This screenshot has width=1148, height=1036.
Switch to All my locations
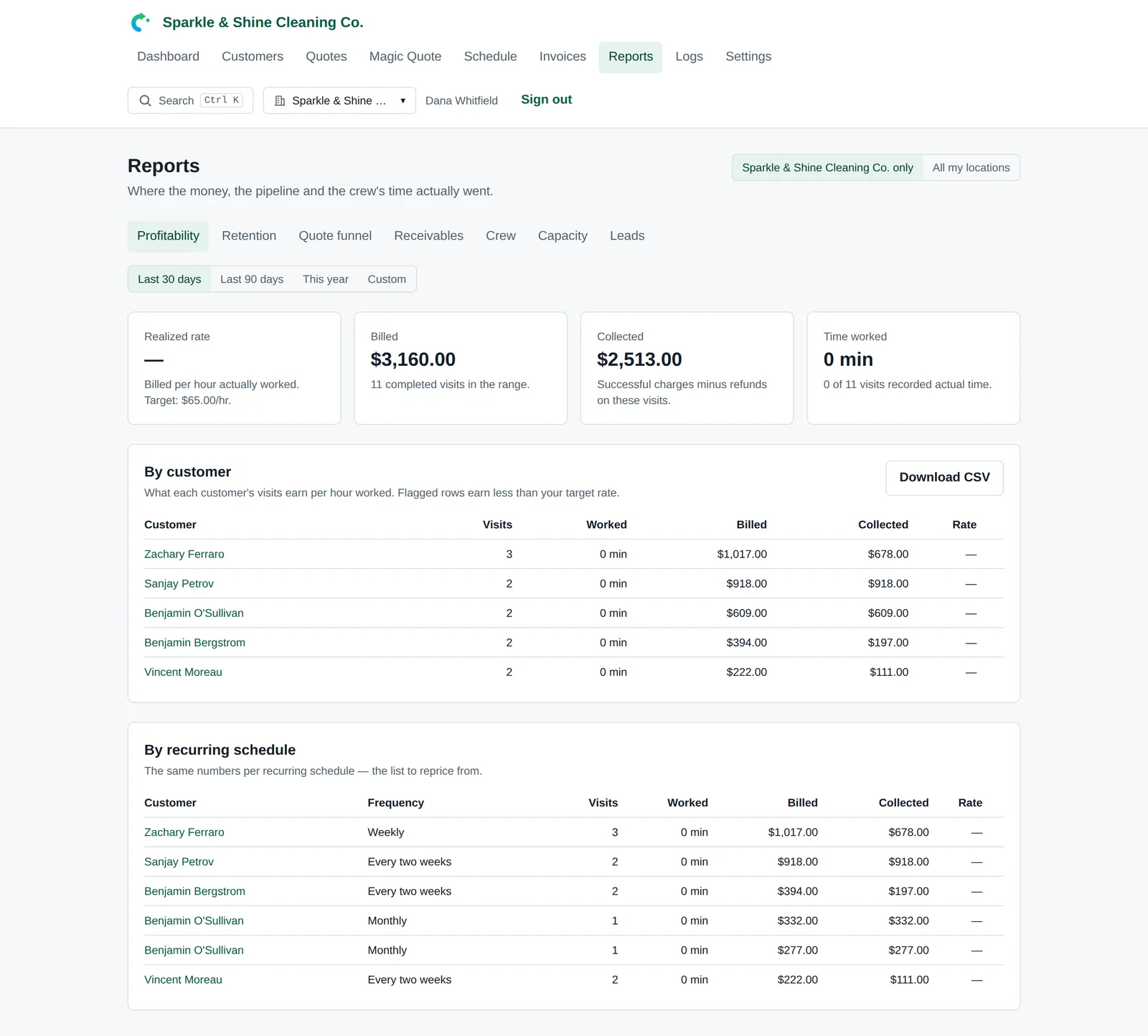(971, 167)
